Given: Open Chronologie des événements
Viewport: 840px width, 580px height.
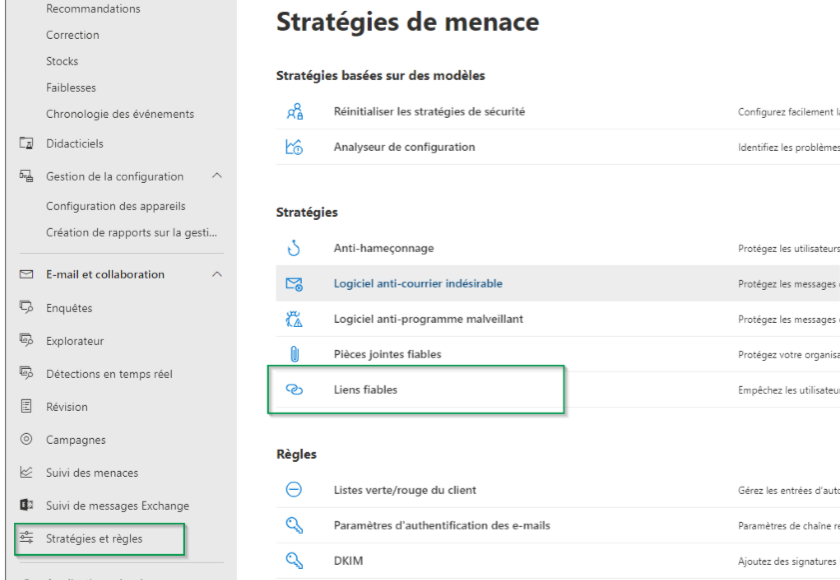Looking at the screenshot, I should [x=120, y=114].
